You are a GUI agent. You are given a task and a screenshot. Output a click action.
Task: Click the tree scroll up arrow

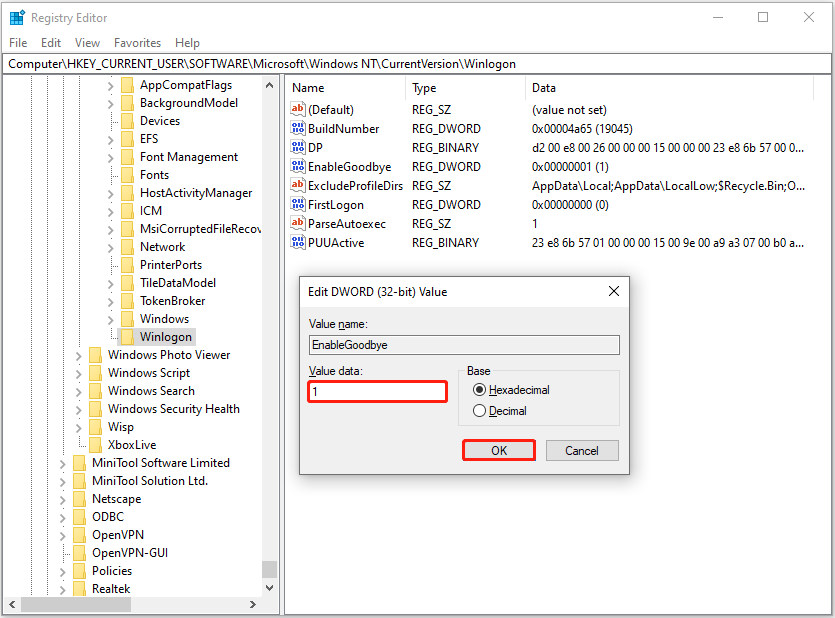[x=269, y=85]
